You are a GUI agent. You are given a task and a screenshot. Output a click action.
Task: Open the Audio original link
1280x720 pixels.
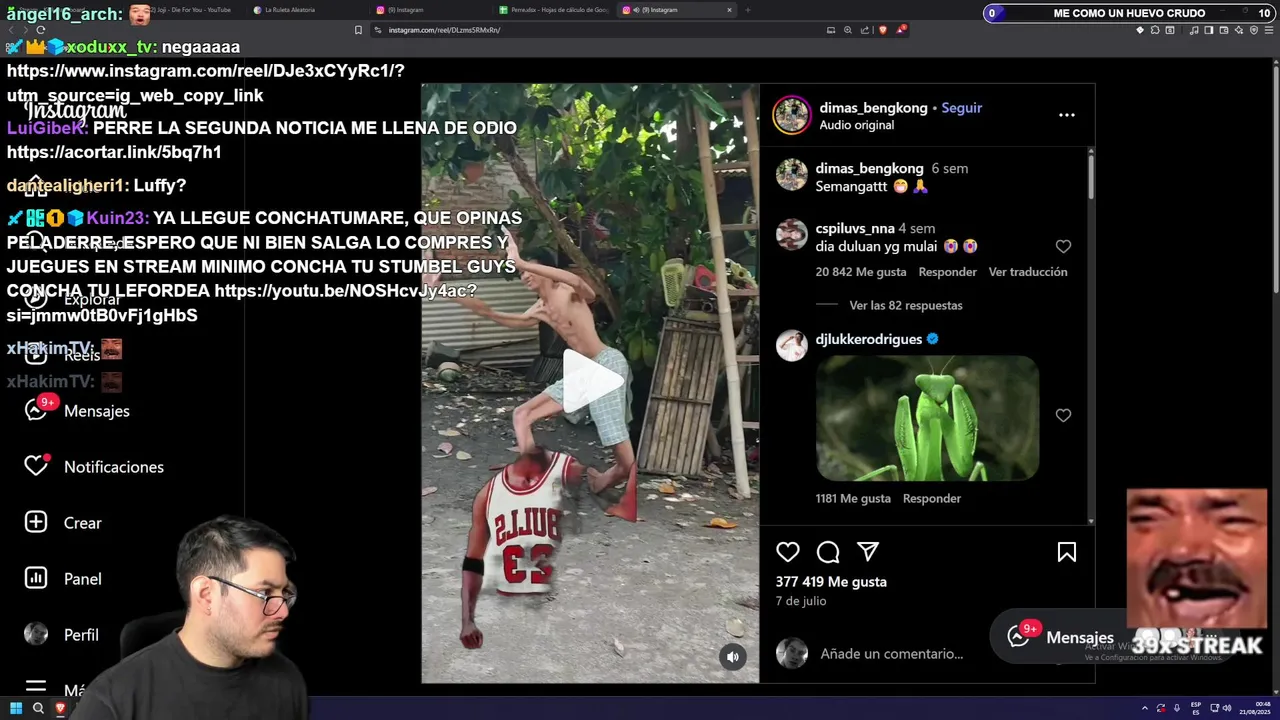pyautogui.click(x=857, y=125)
